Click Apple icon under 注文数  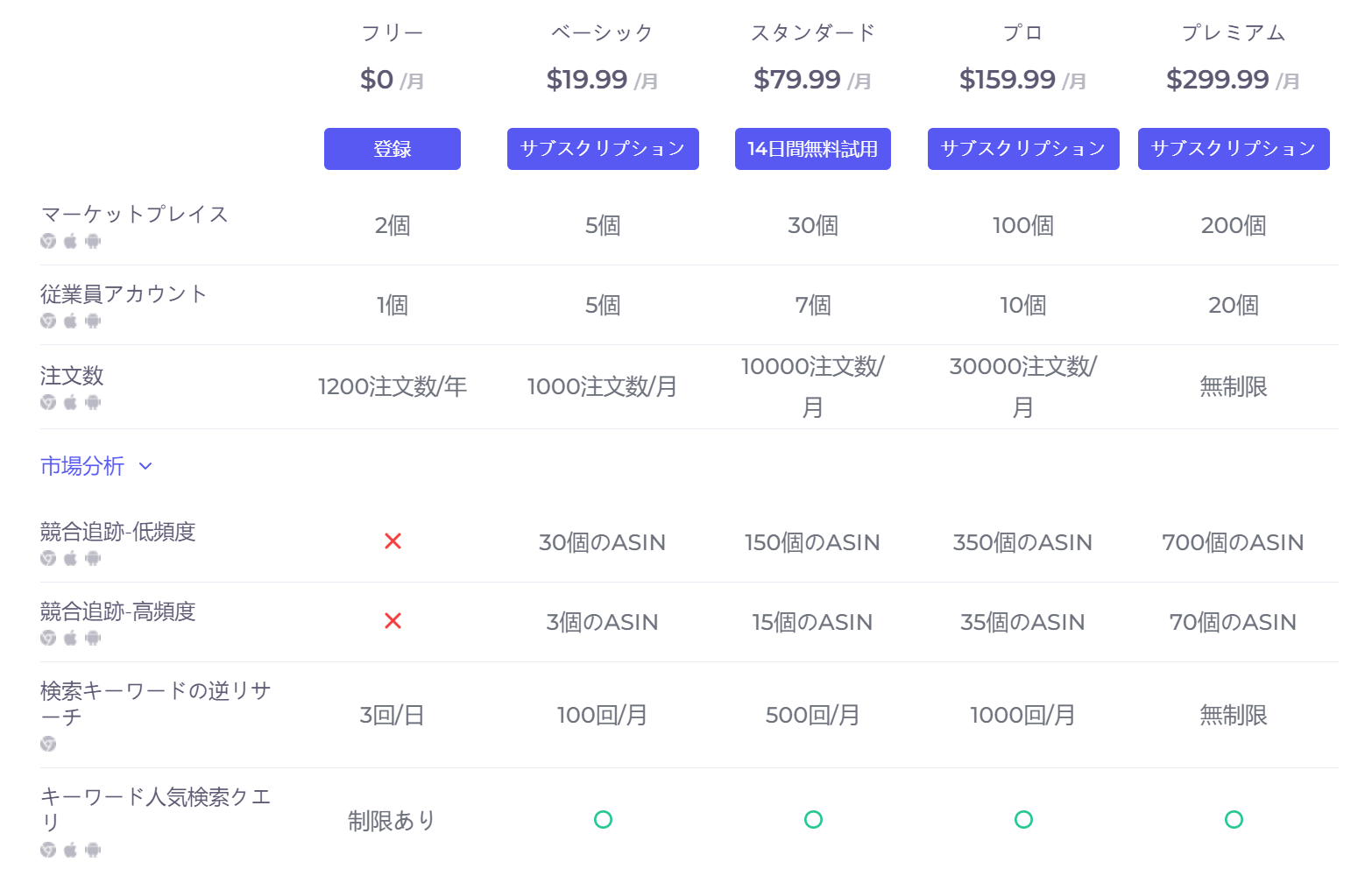pyautogui.click(x=70, y=402)
